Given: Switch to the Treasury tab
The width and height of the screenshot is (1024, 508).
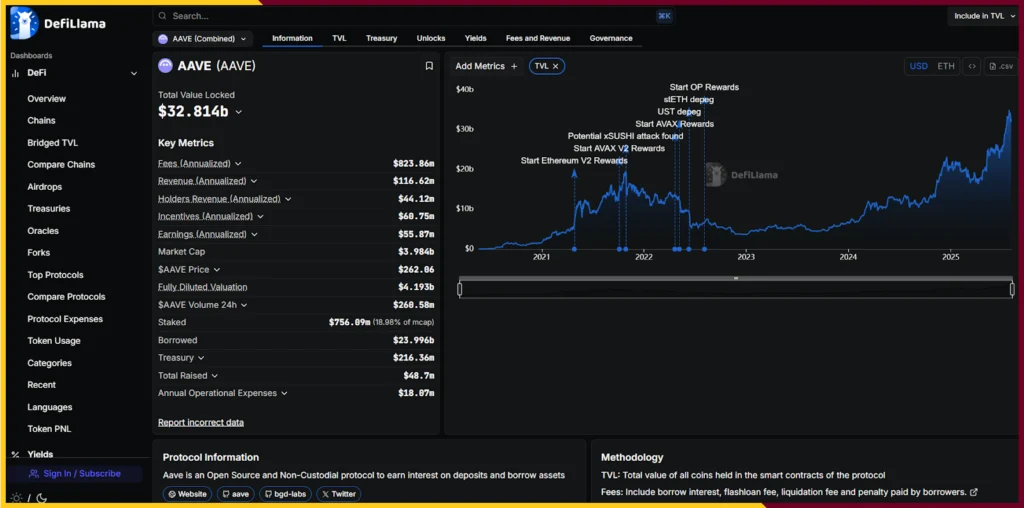Looking at the screenshot, I should coord(381,39).
